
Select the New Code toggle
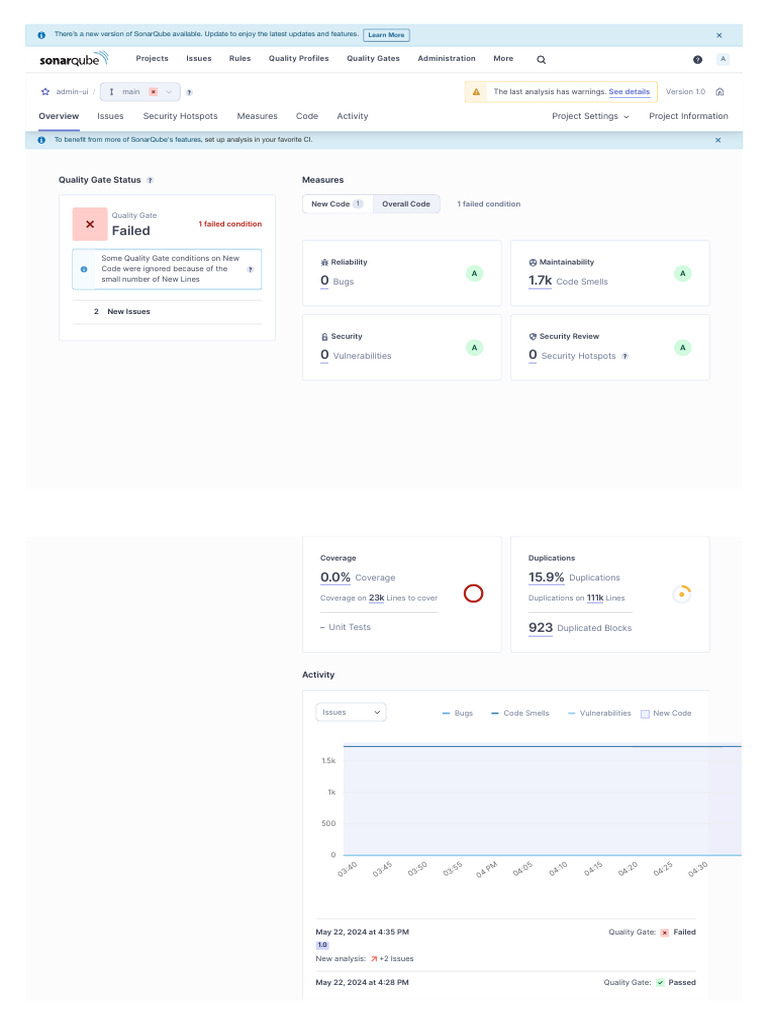coord(337,204)
